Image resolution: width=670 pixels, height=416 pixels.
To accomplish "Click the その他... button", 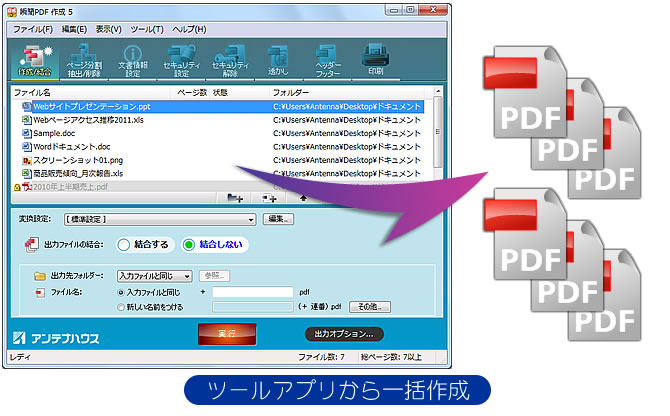I will coord(370,307).
